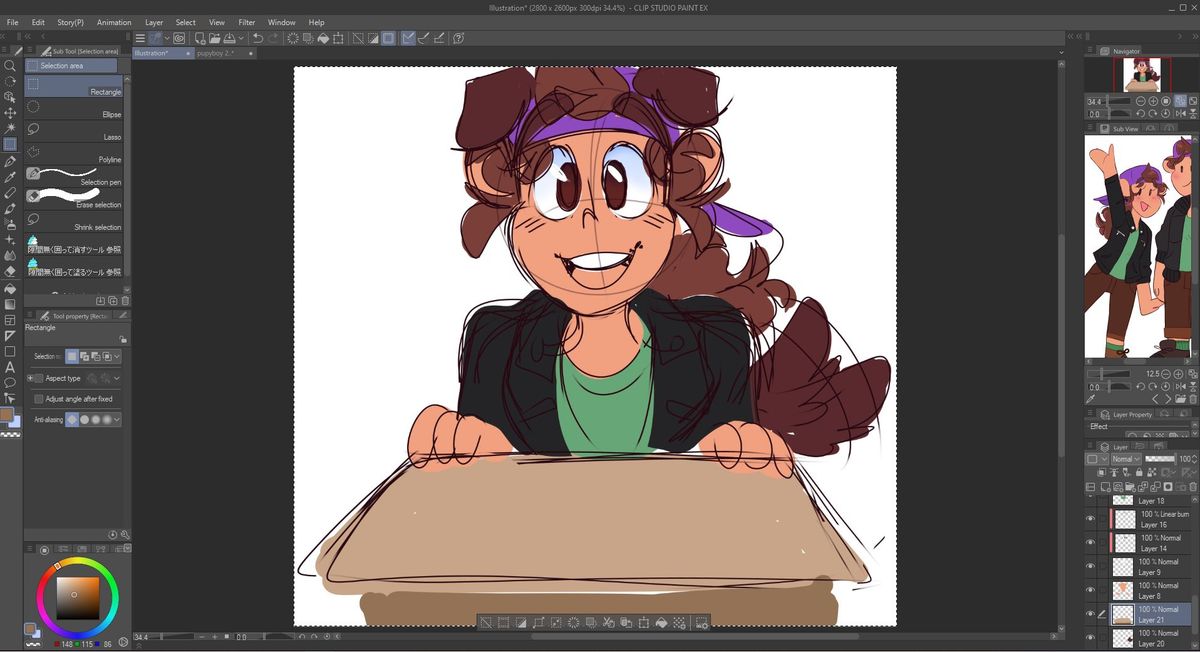Click the Redo icon in command bar
This screenshot has width=1200, height=652.
[273, 38]
